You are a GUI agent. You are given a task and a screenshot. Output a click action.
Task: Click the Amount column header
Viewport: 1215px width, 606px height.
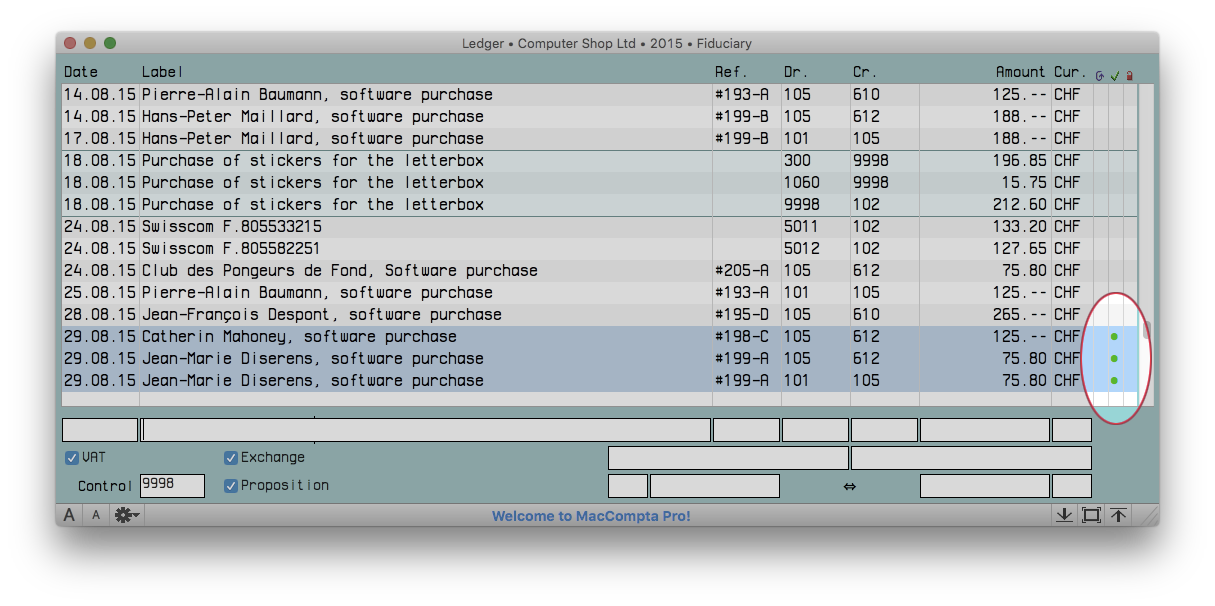(1021, 72)
